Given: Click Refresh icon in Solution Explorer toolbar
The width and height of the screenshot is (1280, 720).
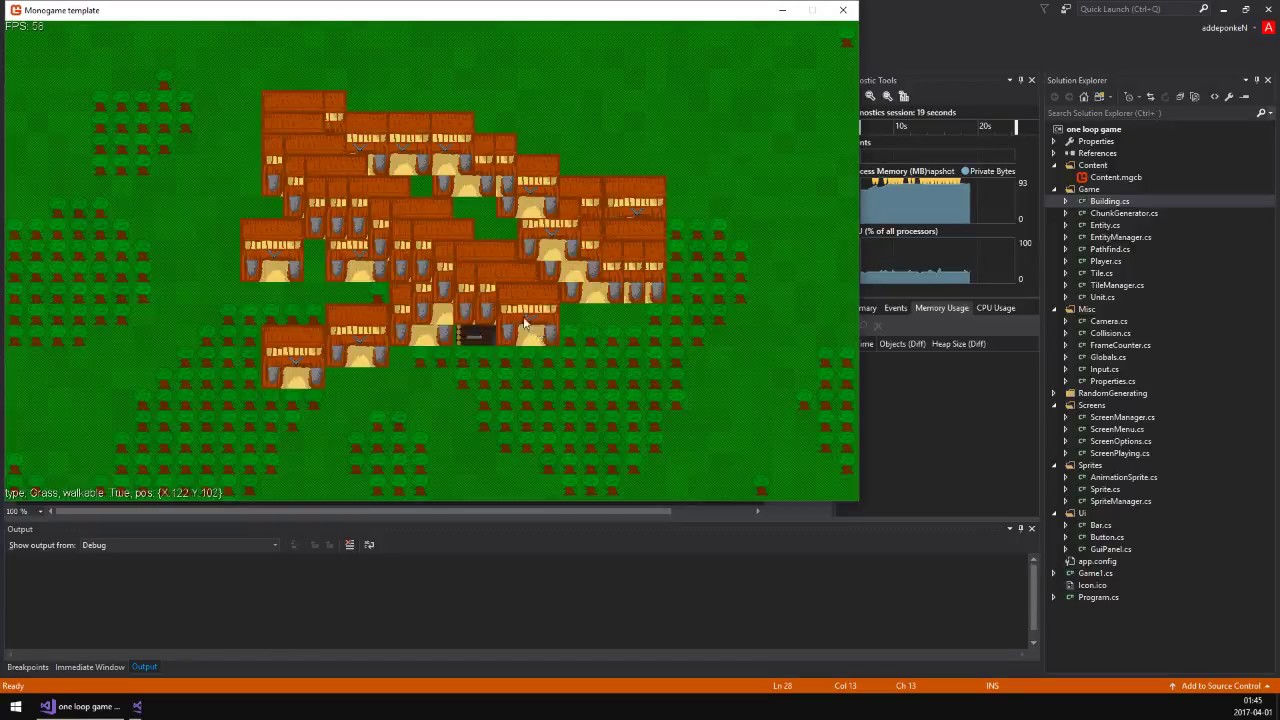Looking at the screenshot, I should coord(1165,97).
